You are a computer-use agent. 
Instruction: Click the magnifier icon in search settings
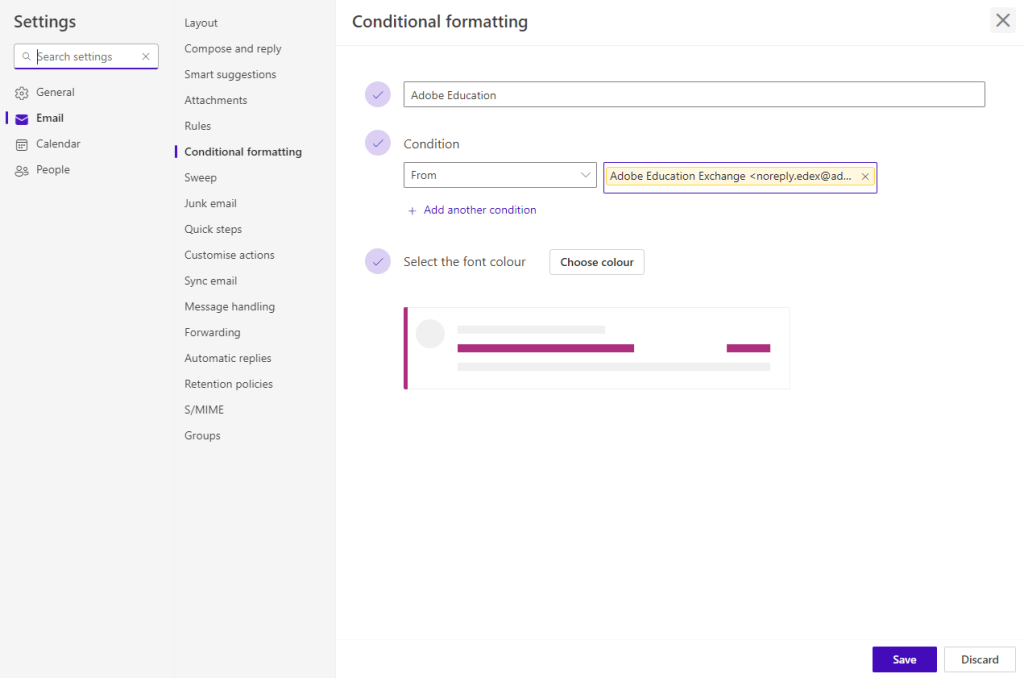[27, 56]
